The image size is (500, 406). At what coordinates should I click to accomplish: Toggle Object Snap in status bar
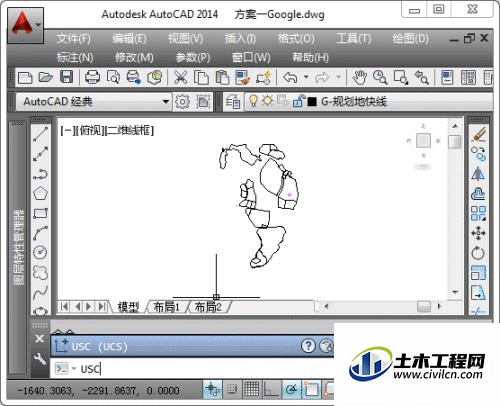tap(311, 389)
